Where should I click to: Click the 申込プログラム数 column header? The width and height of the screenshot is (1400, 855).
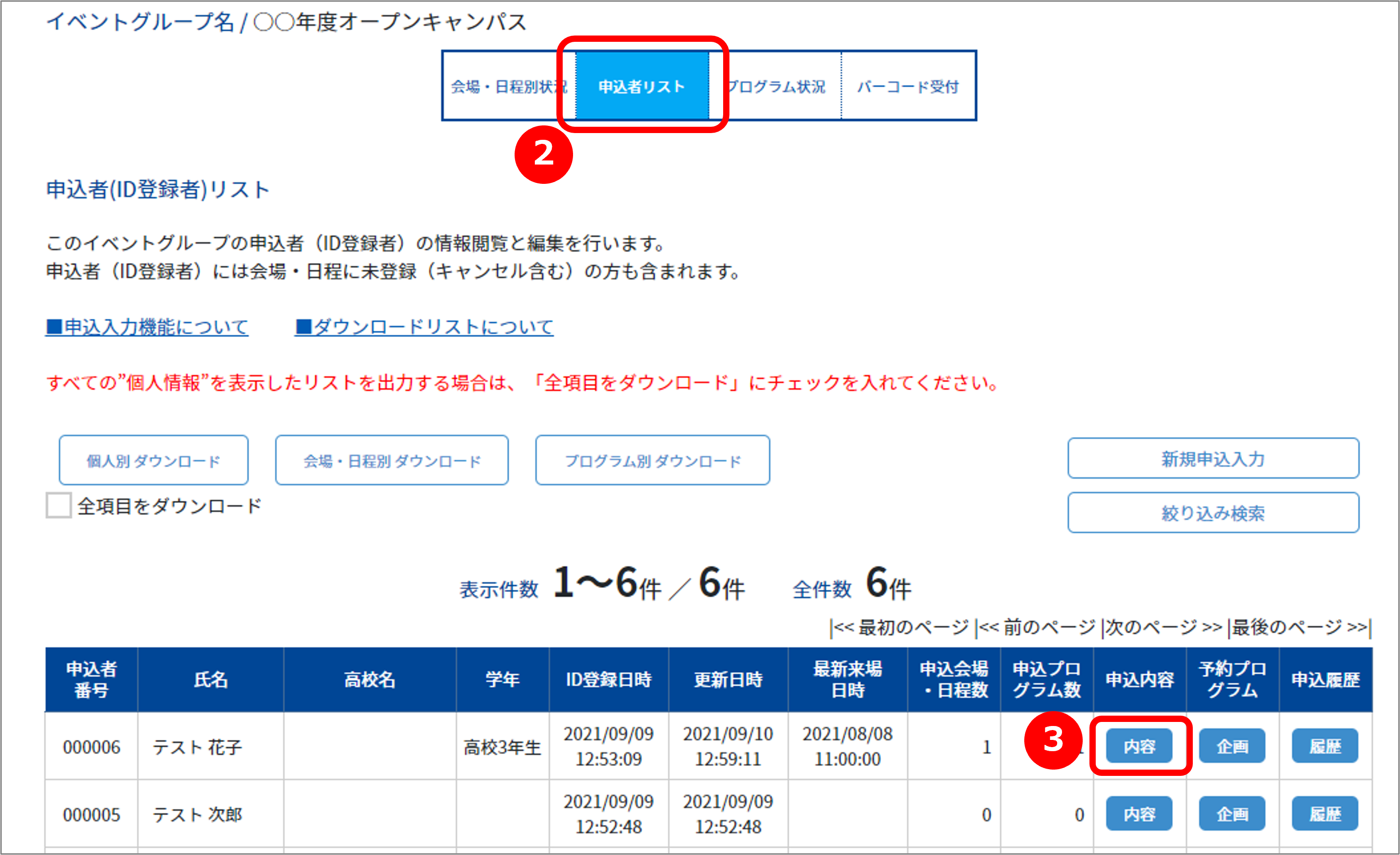1047,679
